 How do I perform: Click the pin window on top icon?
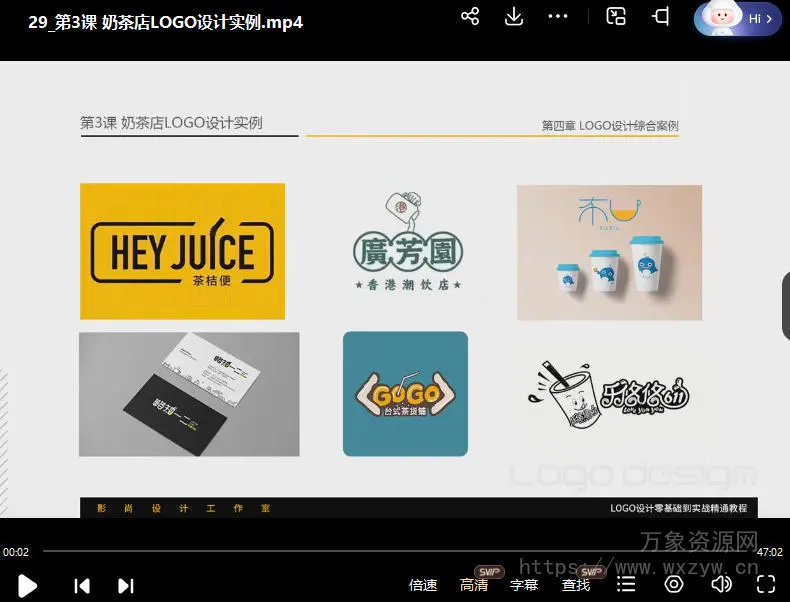tap(661, 17)
